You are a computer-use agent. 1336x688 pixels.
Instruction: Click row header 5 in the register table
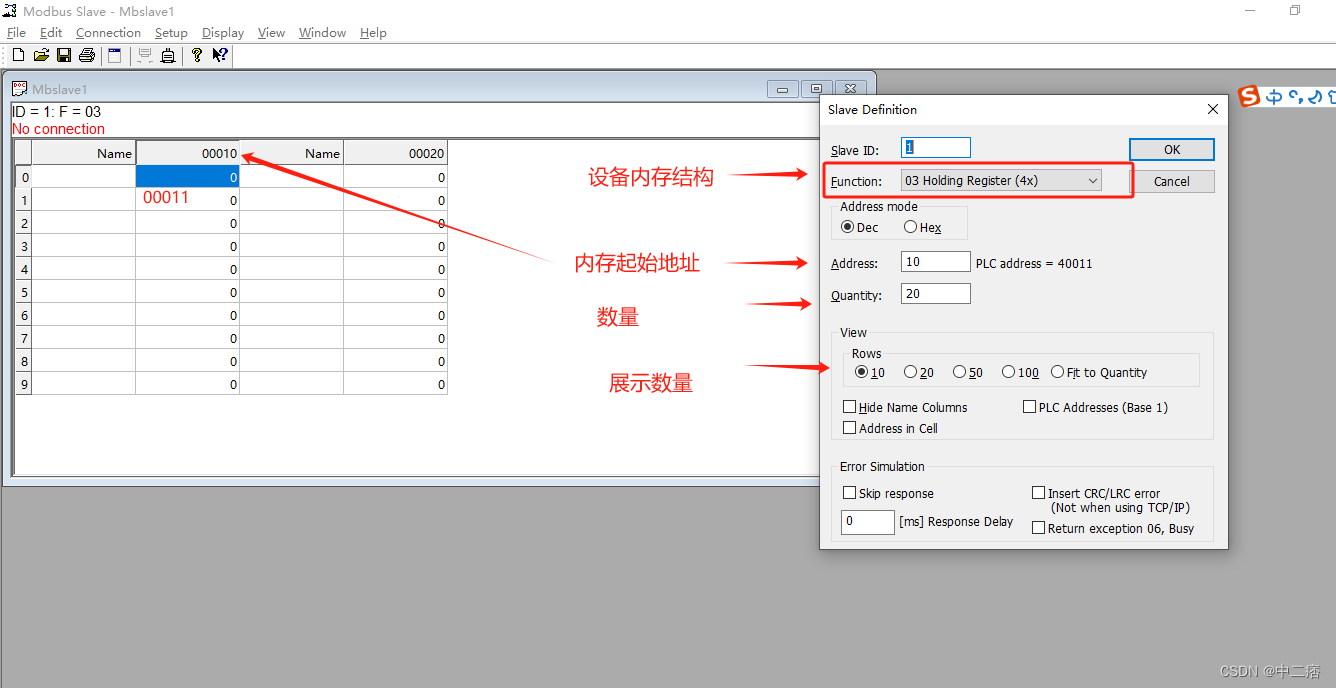coord(24,292)
